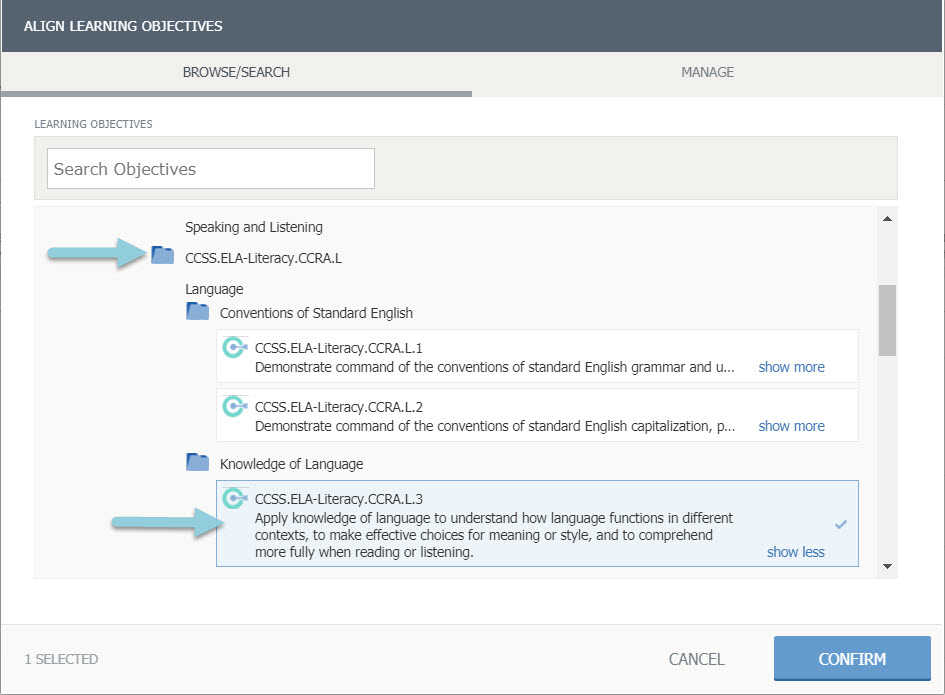Cancel the align objectives dialog
Image resolution: width=945 pixels, height=695 pixels.
click(697, 659)
